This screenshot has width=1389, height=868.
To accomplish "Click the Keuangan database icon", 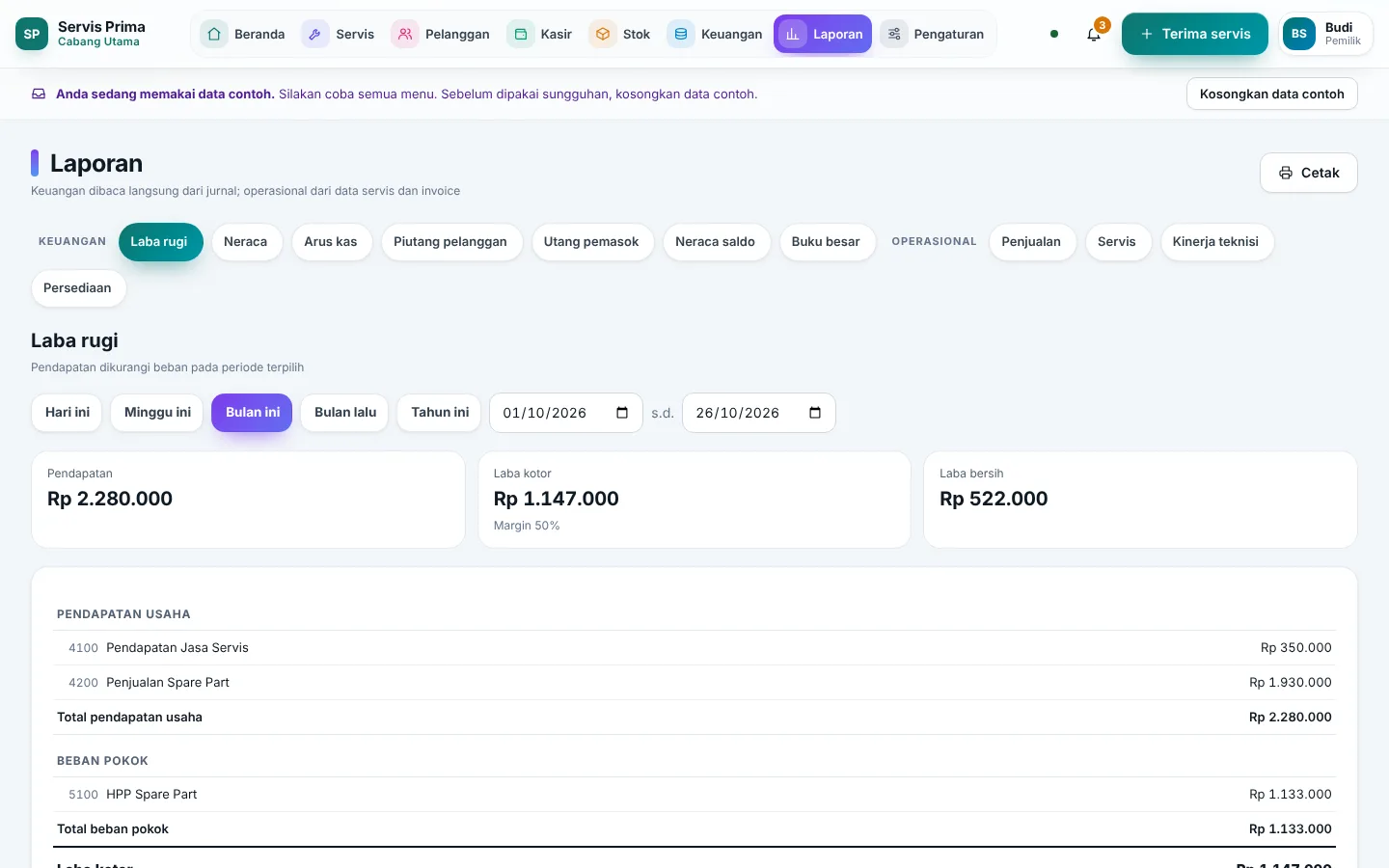I will [x=681, y=34].
